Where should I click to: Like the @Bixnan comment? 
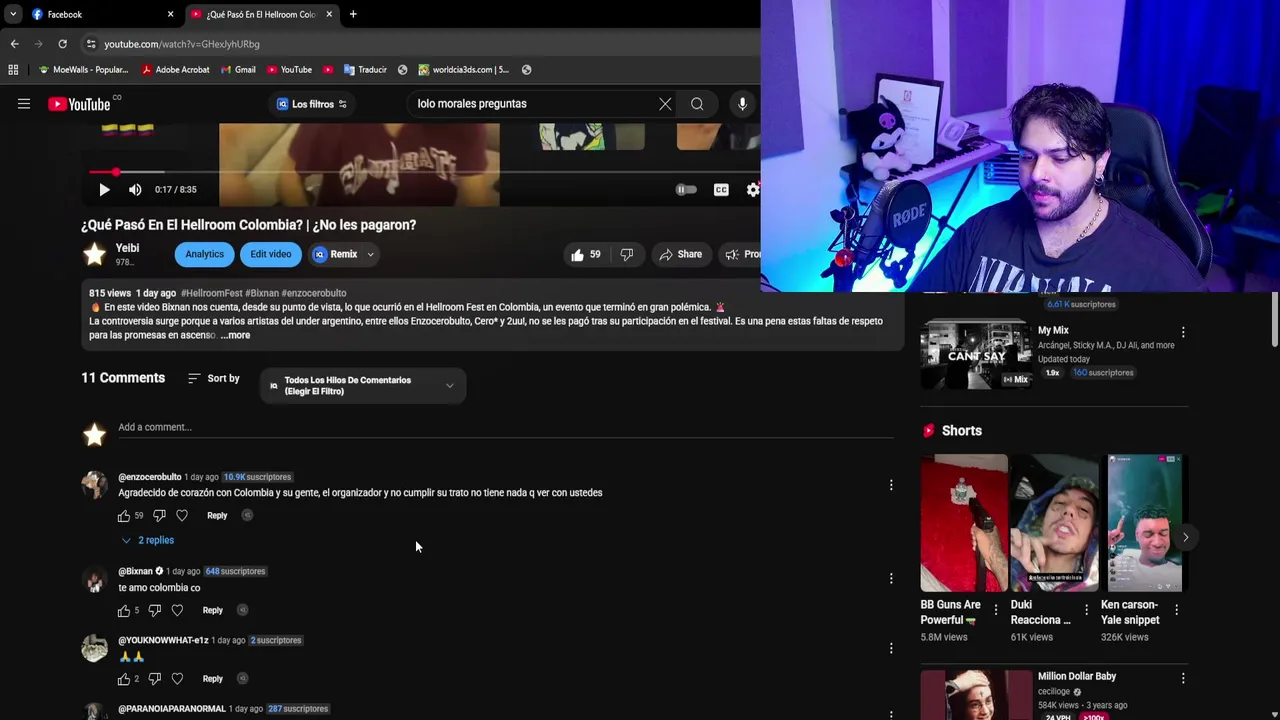point(124,610)
